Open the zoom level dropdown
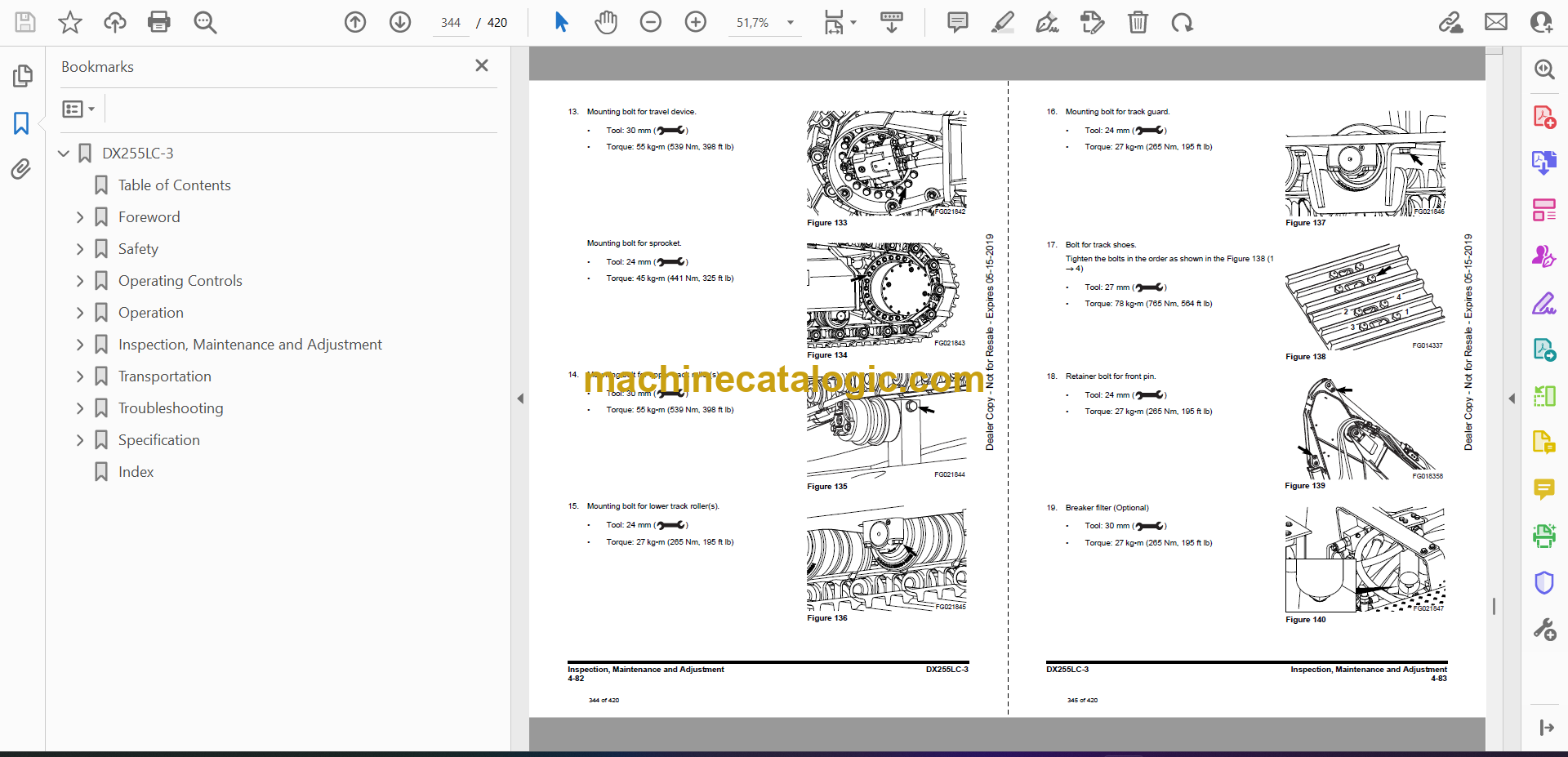Screen dimensions: 1568x757 pyautogui.click(x=790, y=23)
